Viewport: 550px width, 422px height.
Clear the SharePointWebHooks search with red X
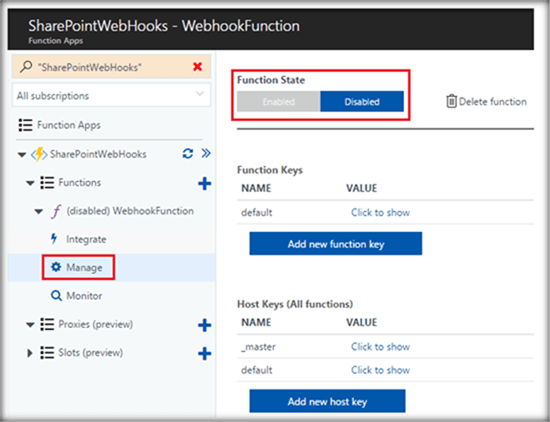pyautogui.click(x=197, y=66)
